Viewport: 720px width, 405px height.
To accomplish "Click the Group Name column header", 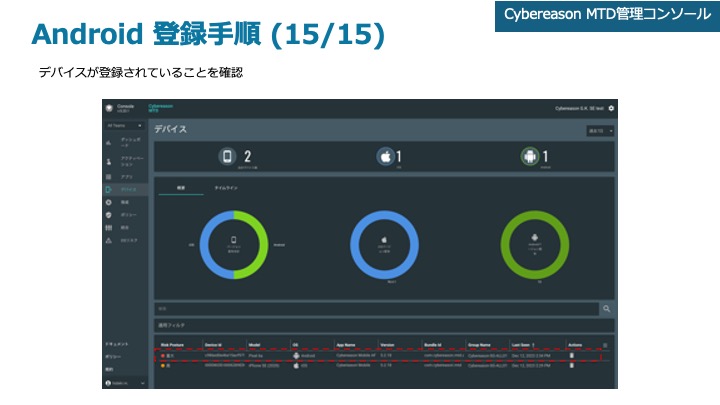I will coord(479,345).
